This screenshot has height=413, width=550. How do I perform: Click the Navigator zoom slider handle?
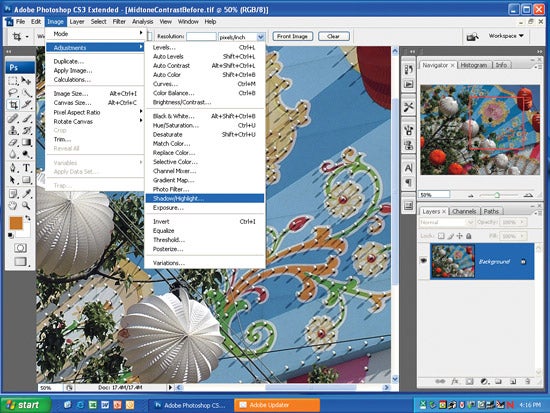click(x=497, y=195)
